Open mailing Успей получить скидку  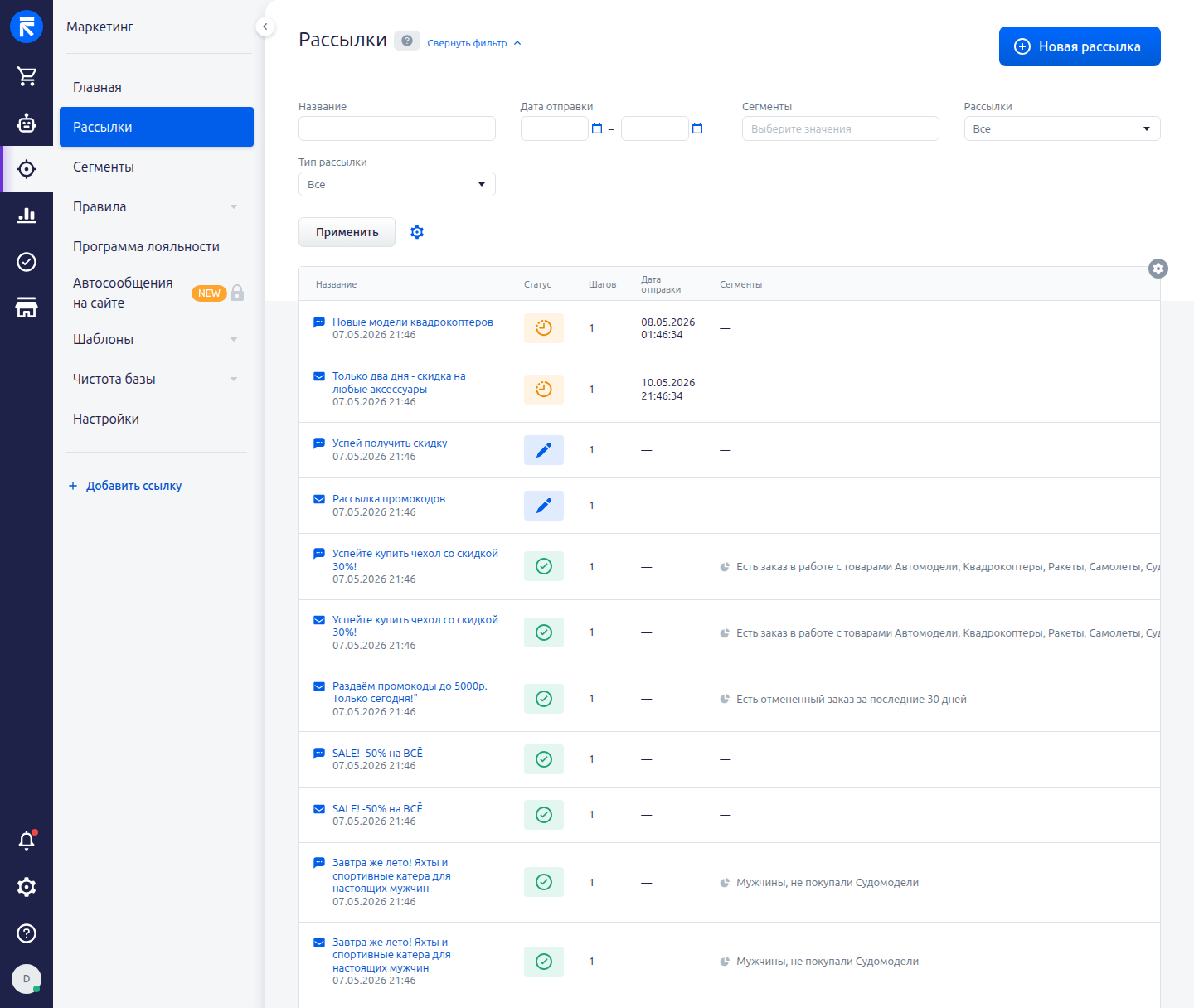(x=390, y=443)
